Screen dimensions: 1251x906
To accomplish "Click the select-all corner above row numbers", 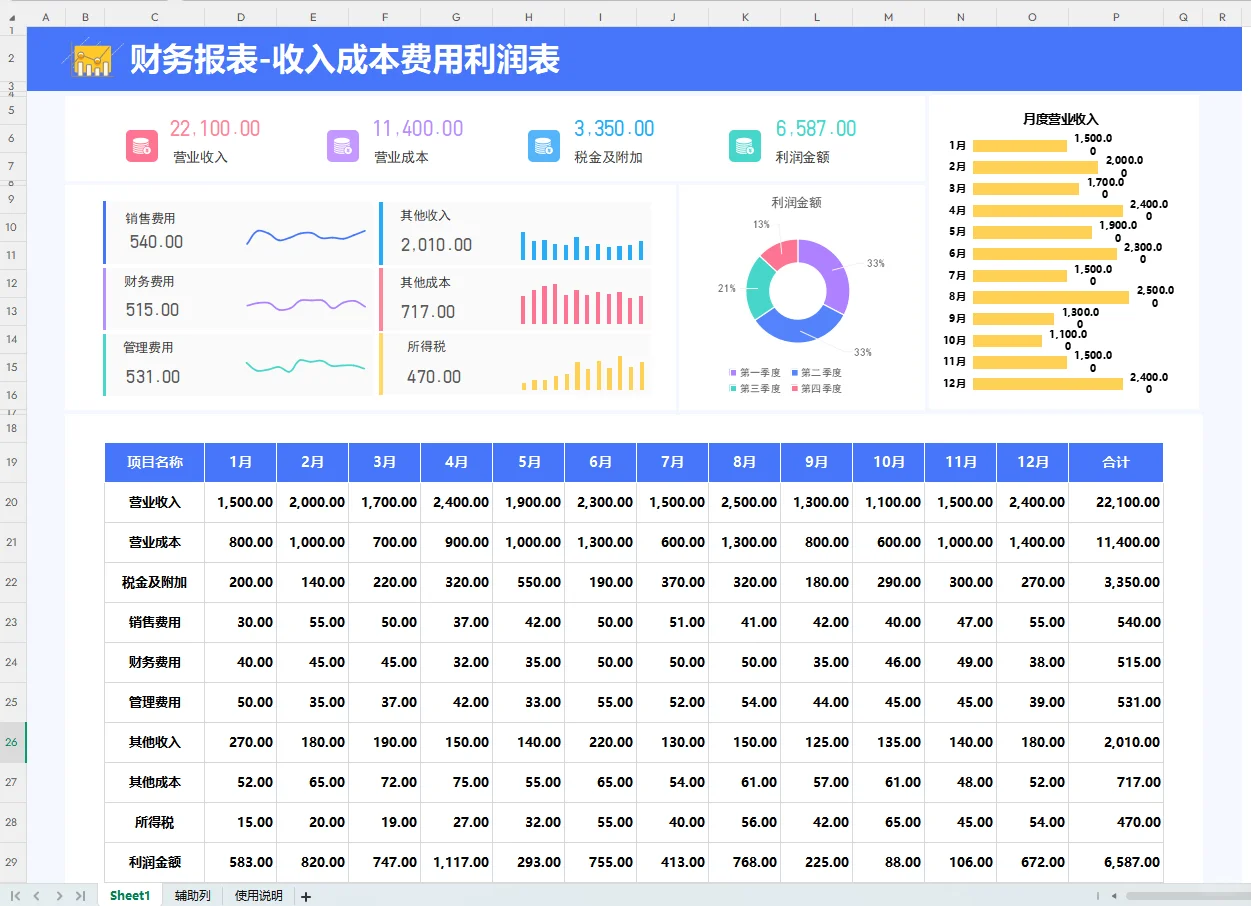I will (12, 16).
